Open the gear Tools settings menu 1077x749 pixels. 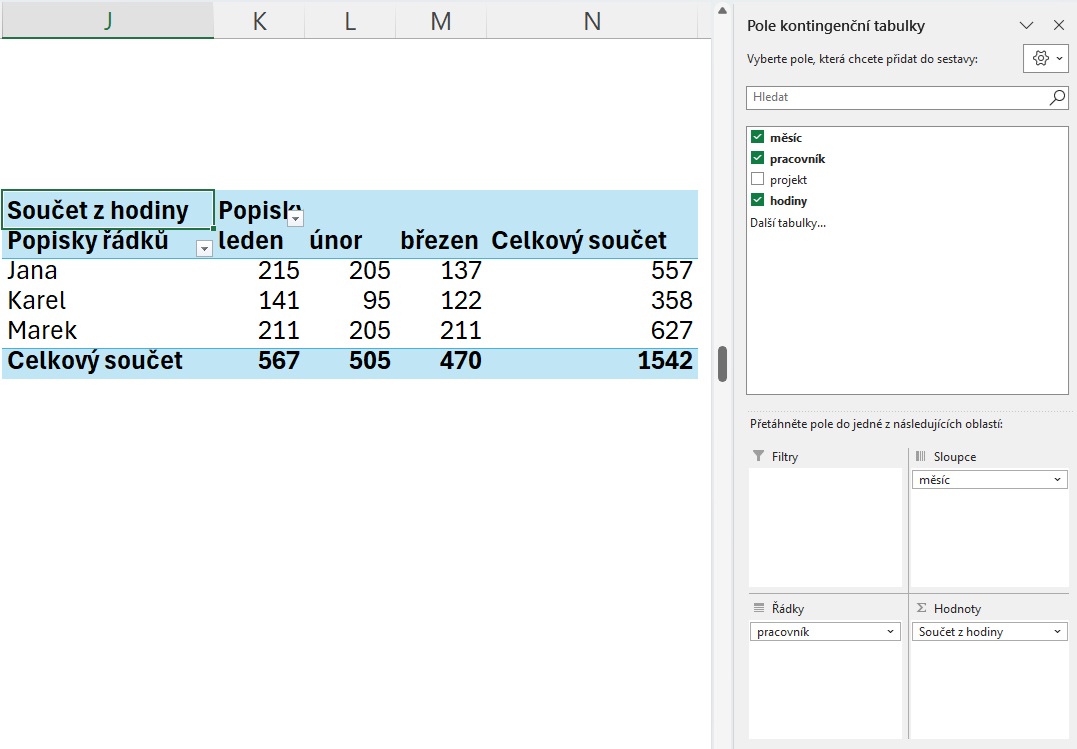point(1046,59)
